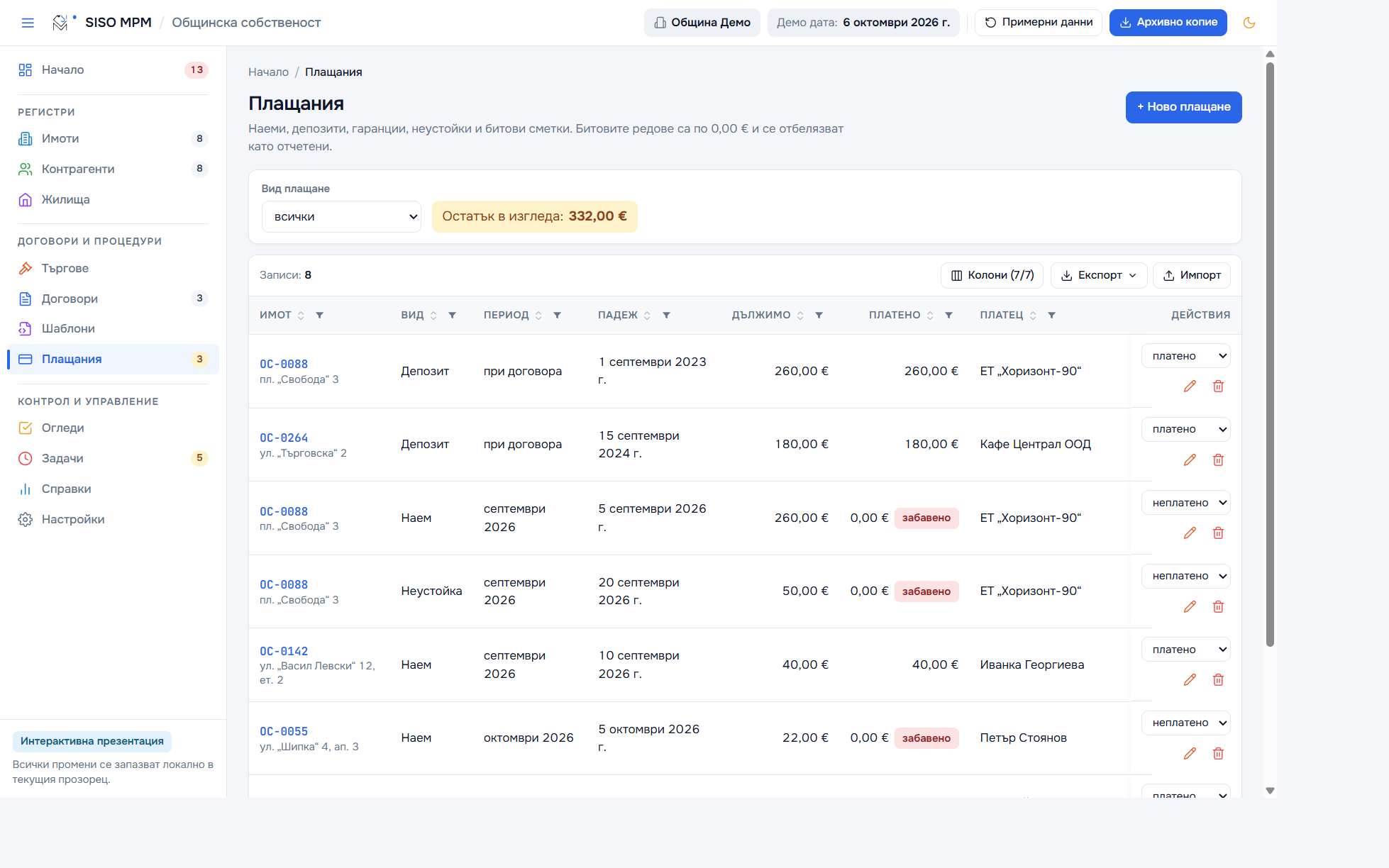Filter the ДЪЛЖИМО column
The height and width of the screenshot is (868, 1389).
(x=819, y=316)
